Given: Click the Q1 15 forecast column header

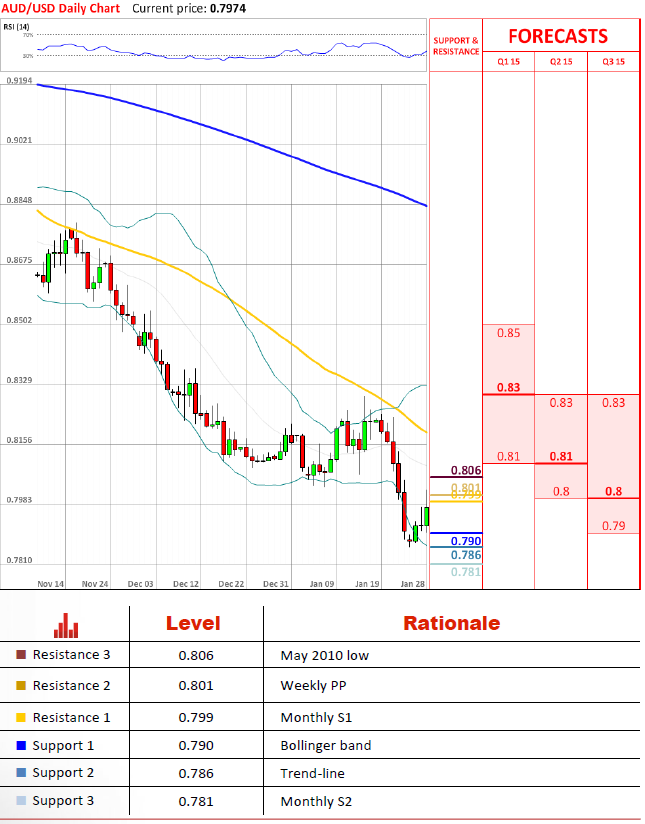Looking at the screenshot, I should [508, 61].
